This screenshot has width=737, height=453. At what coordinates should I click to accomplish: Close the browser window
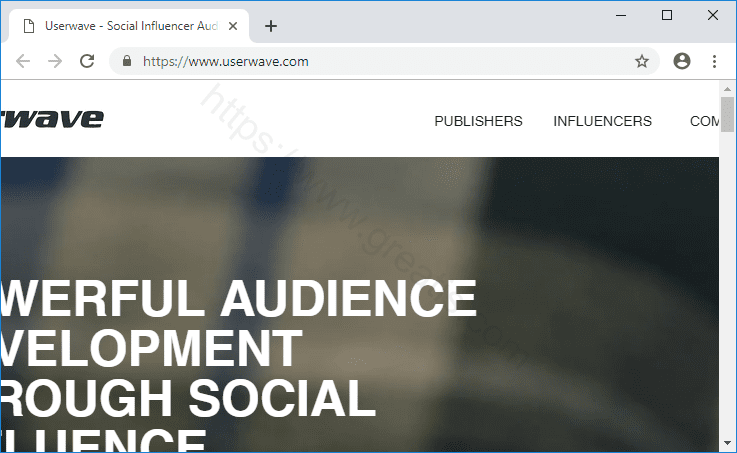[x=713, y=16]
